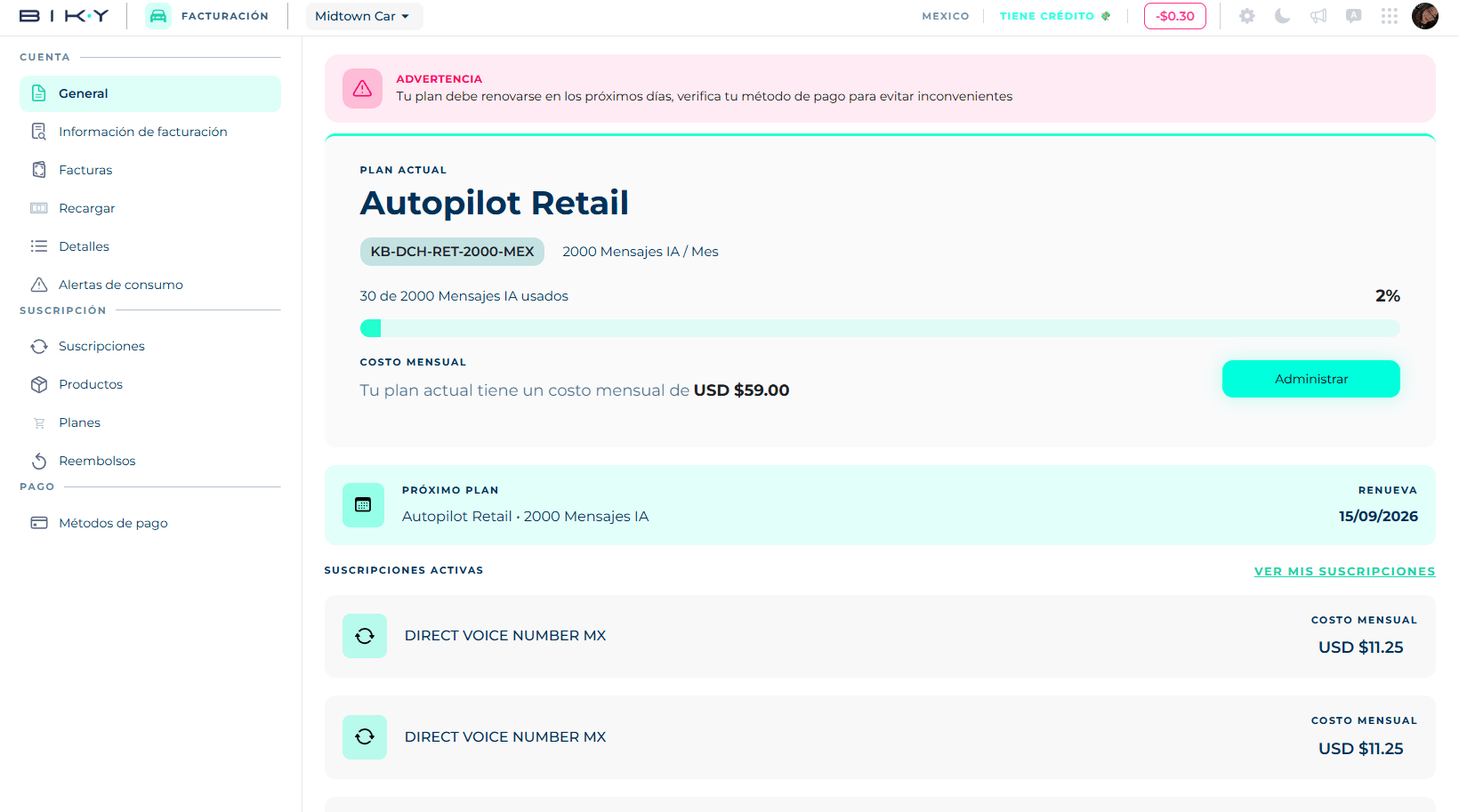Click the KB-DCH-RET-2000-MEX plan code badge
Screen dimensions: 1459x812
[452, 252]
